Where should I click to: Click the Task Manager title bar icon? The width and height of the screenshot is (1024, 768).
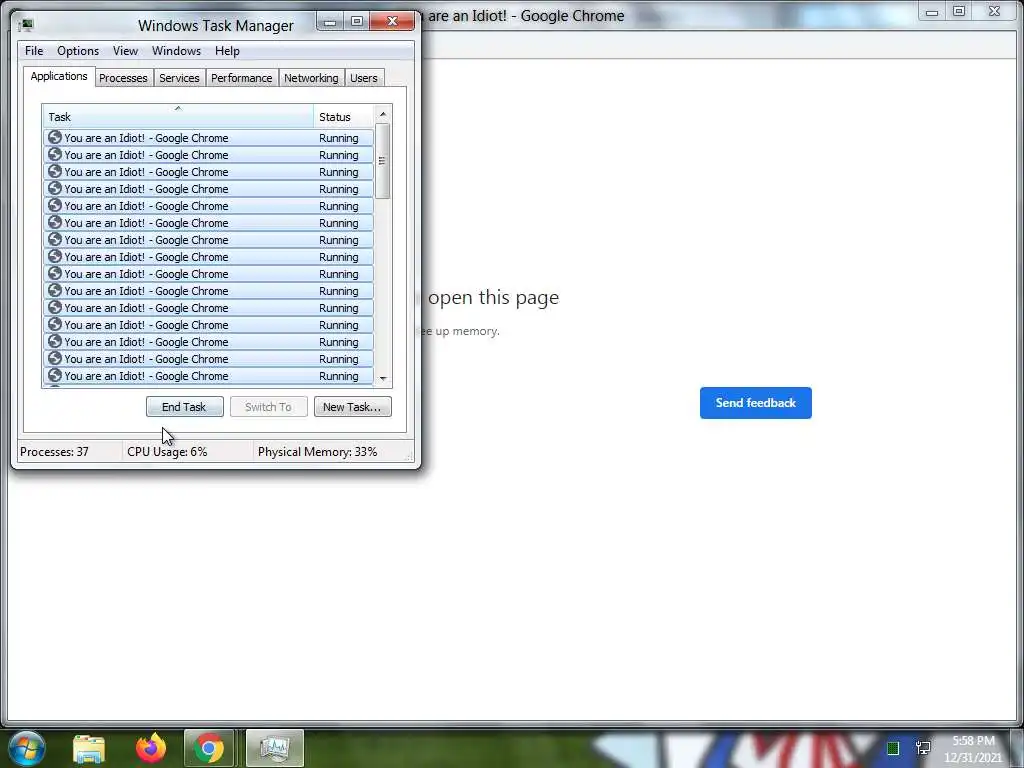coord(26,25)
